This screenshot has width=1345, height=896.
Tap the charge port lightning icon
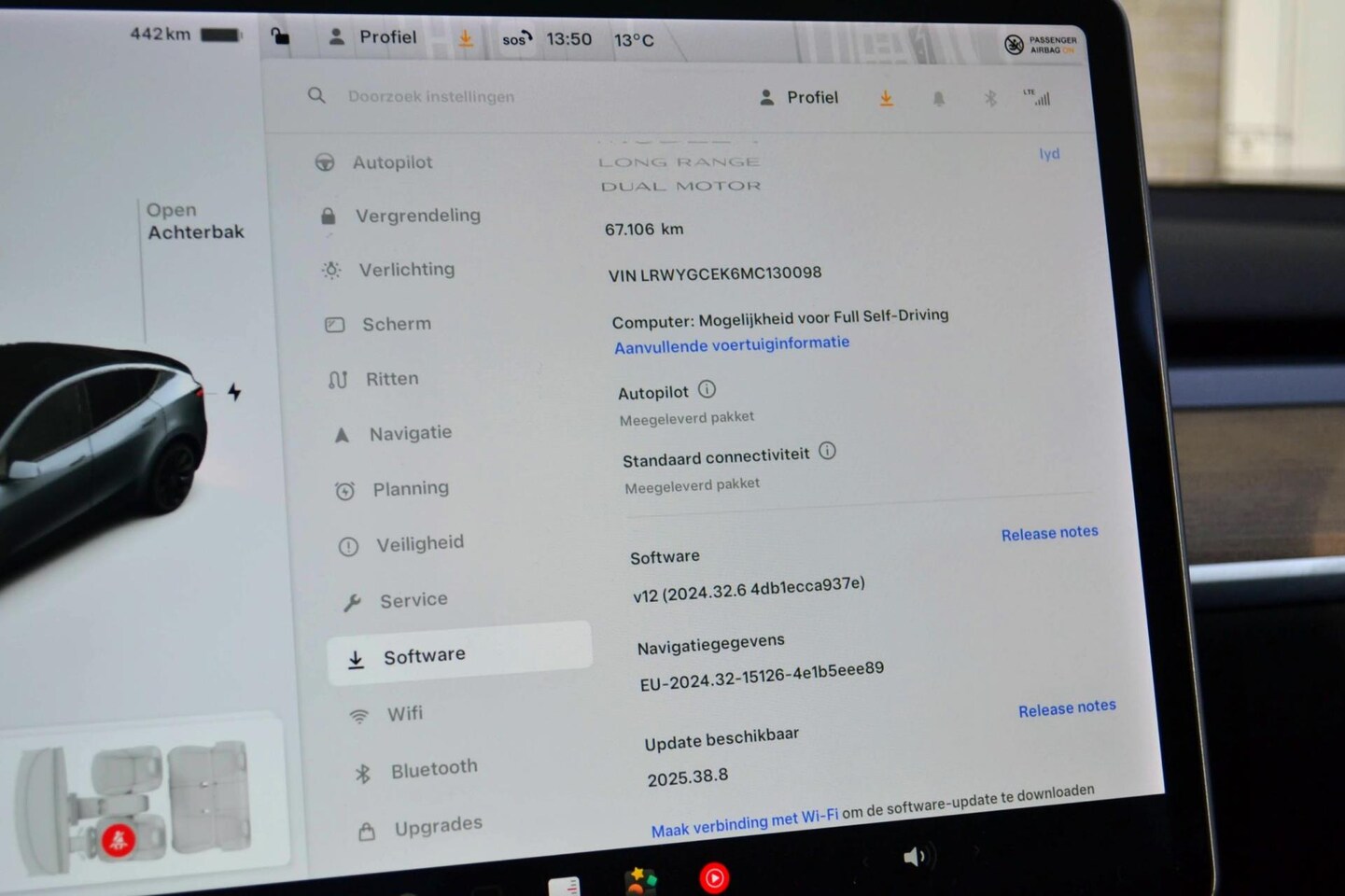point(234,392)
